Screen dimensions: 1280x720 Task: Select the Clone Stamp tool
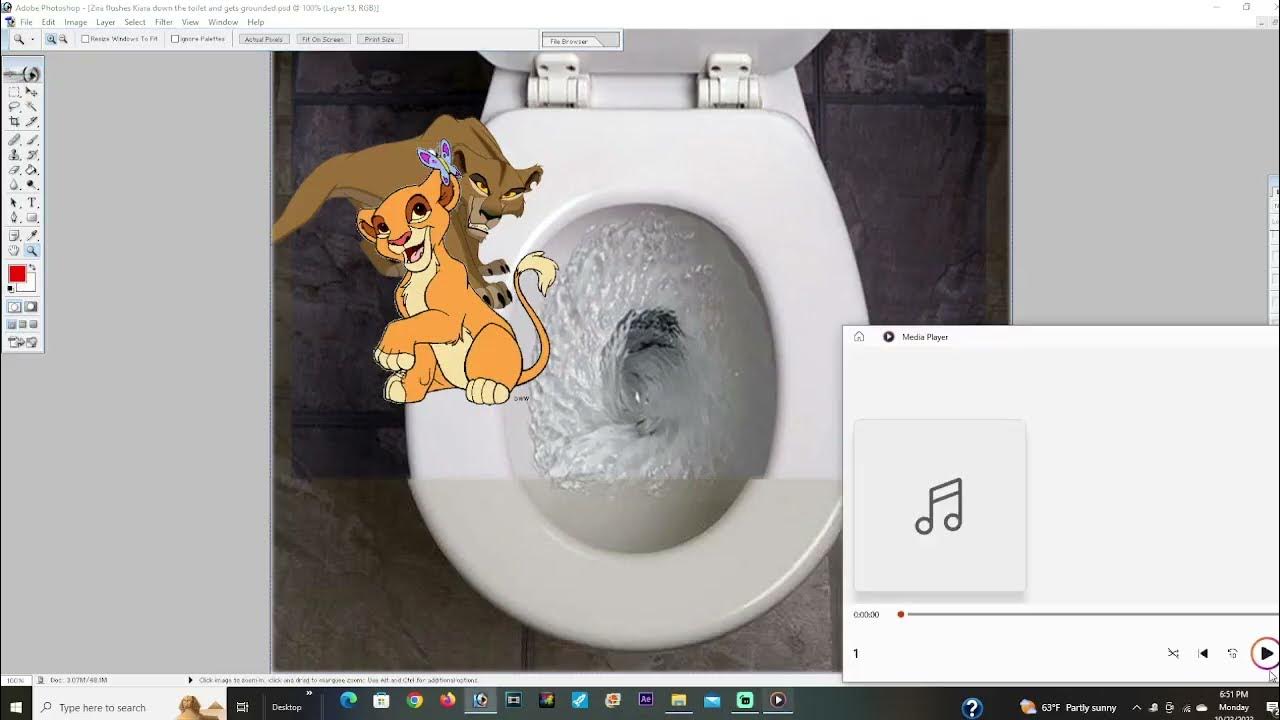click(x=14, y=153)
